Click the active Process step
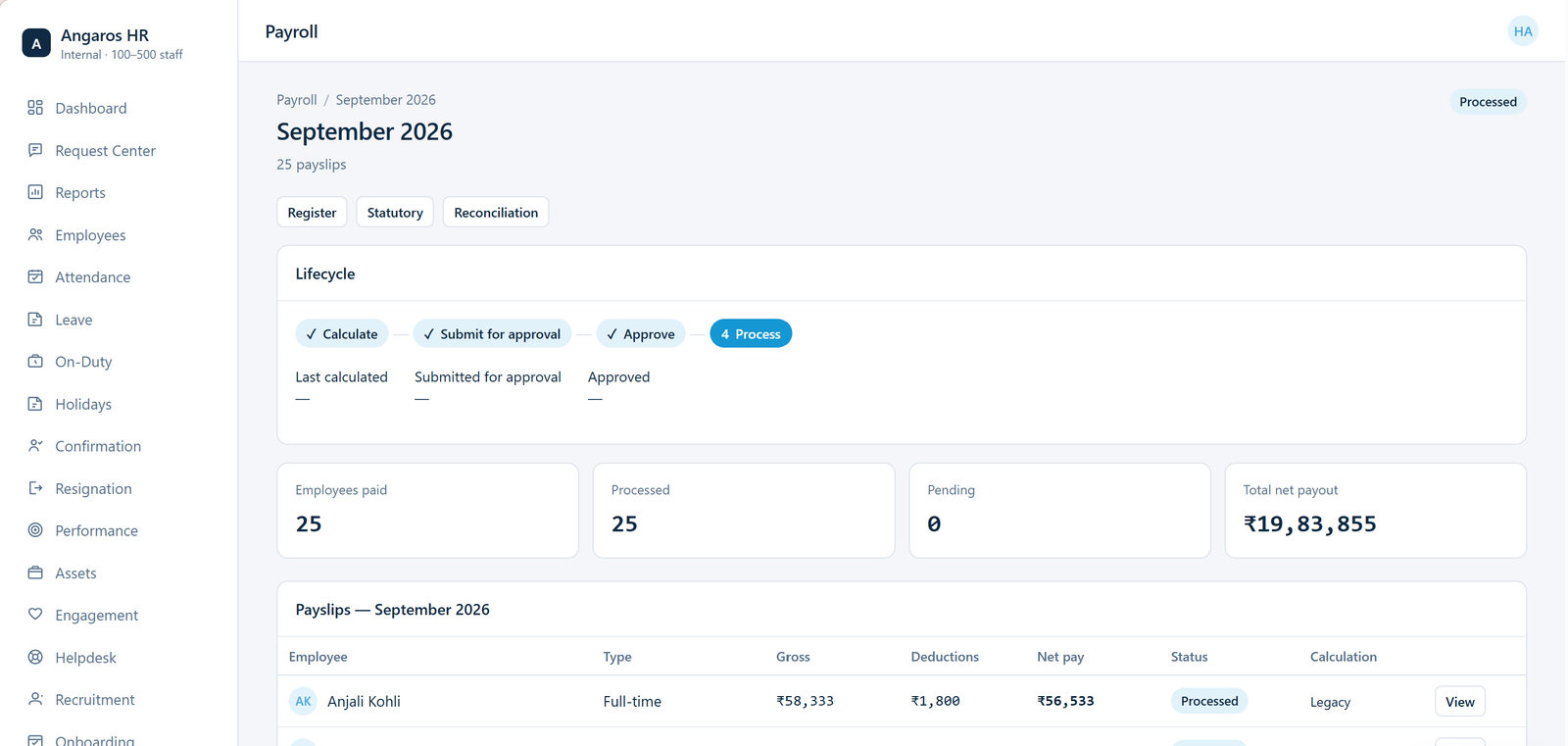Viewport: 1568px width, 746px height. pos(751,333)
